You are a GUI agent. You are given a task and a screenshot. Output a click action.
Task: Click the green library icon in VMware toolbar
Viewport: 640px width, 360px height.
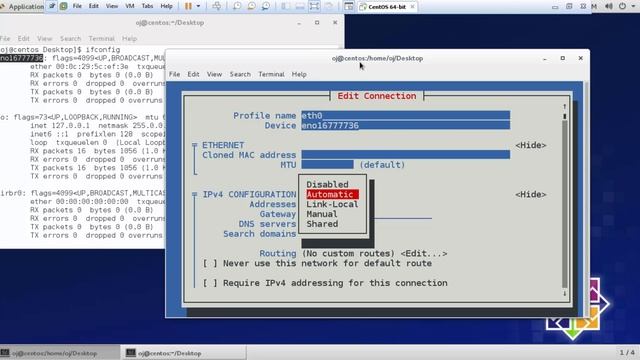click(x=64, y=6)
